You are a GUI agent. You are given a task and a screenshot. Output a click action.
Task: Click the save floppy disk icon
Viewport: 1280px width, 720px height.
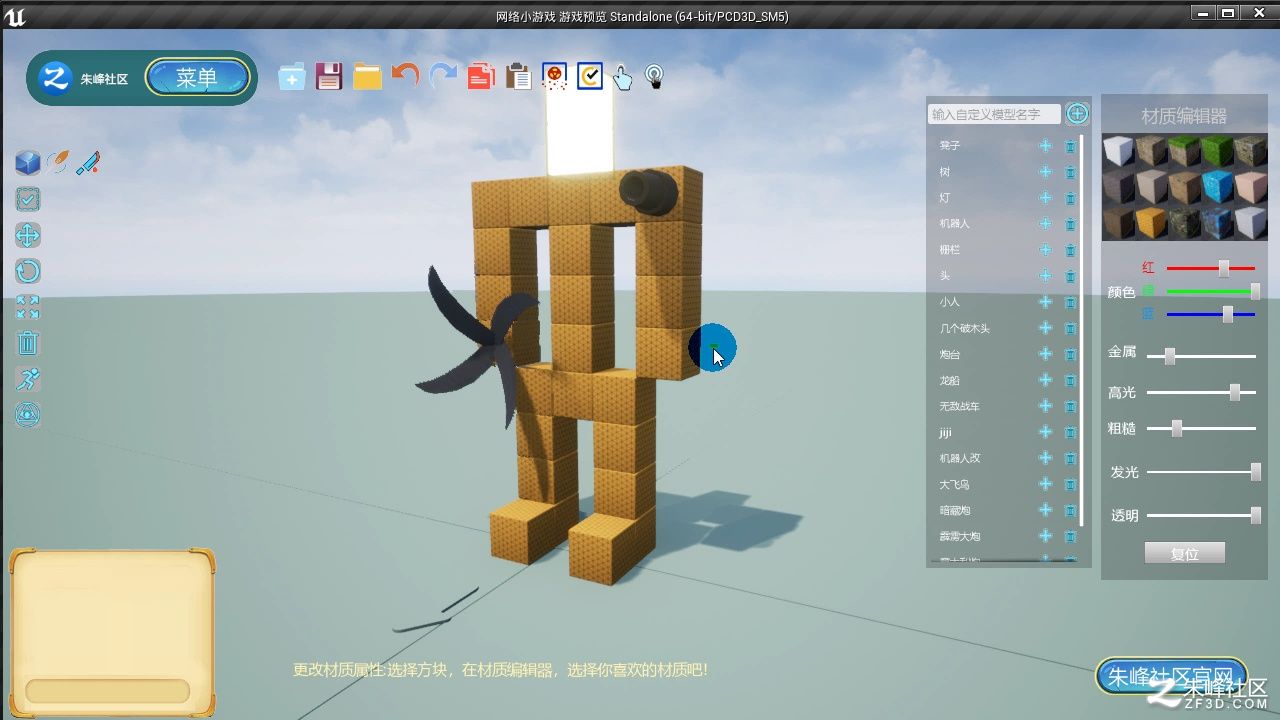(329, 77)
